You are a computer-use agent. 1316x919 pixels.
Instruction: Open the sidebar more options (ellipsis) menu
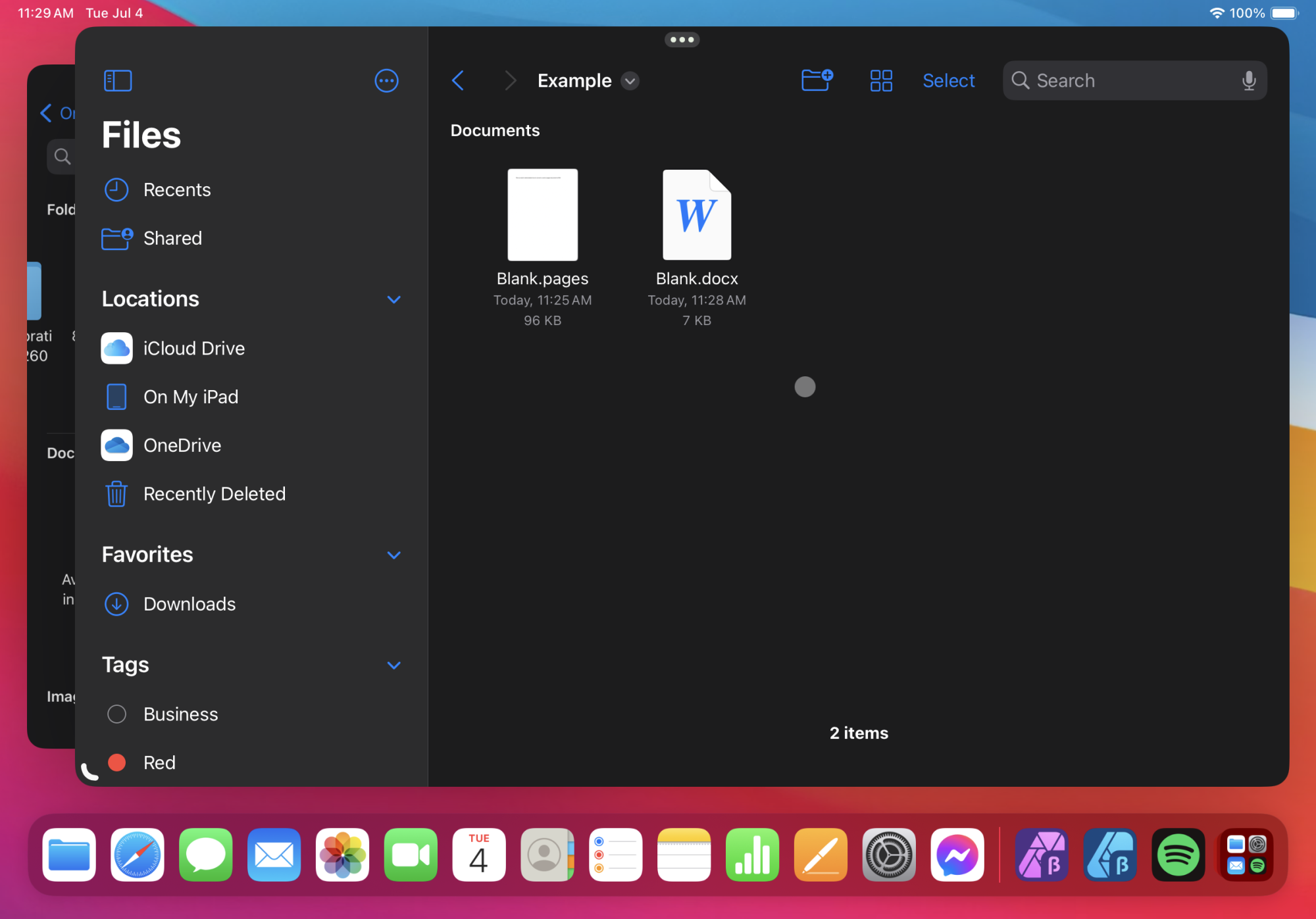point(386,81)
